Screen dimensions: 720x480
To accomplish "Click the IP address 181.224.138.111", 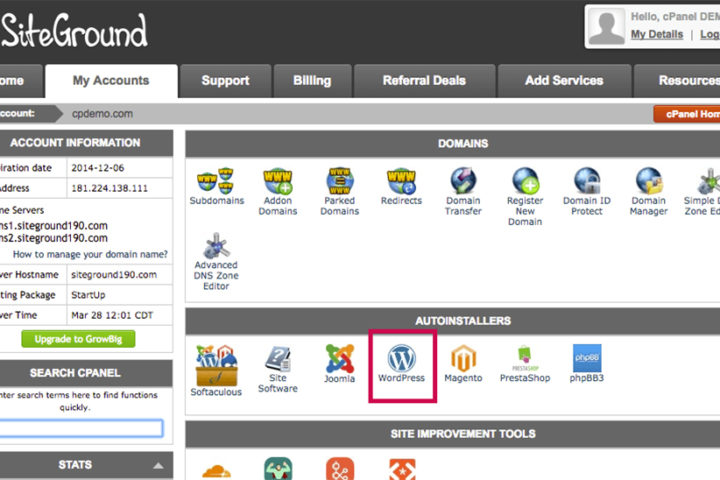I will pyautogui.click(x=109, y=188).
